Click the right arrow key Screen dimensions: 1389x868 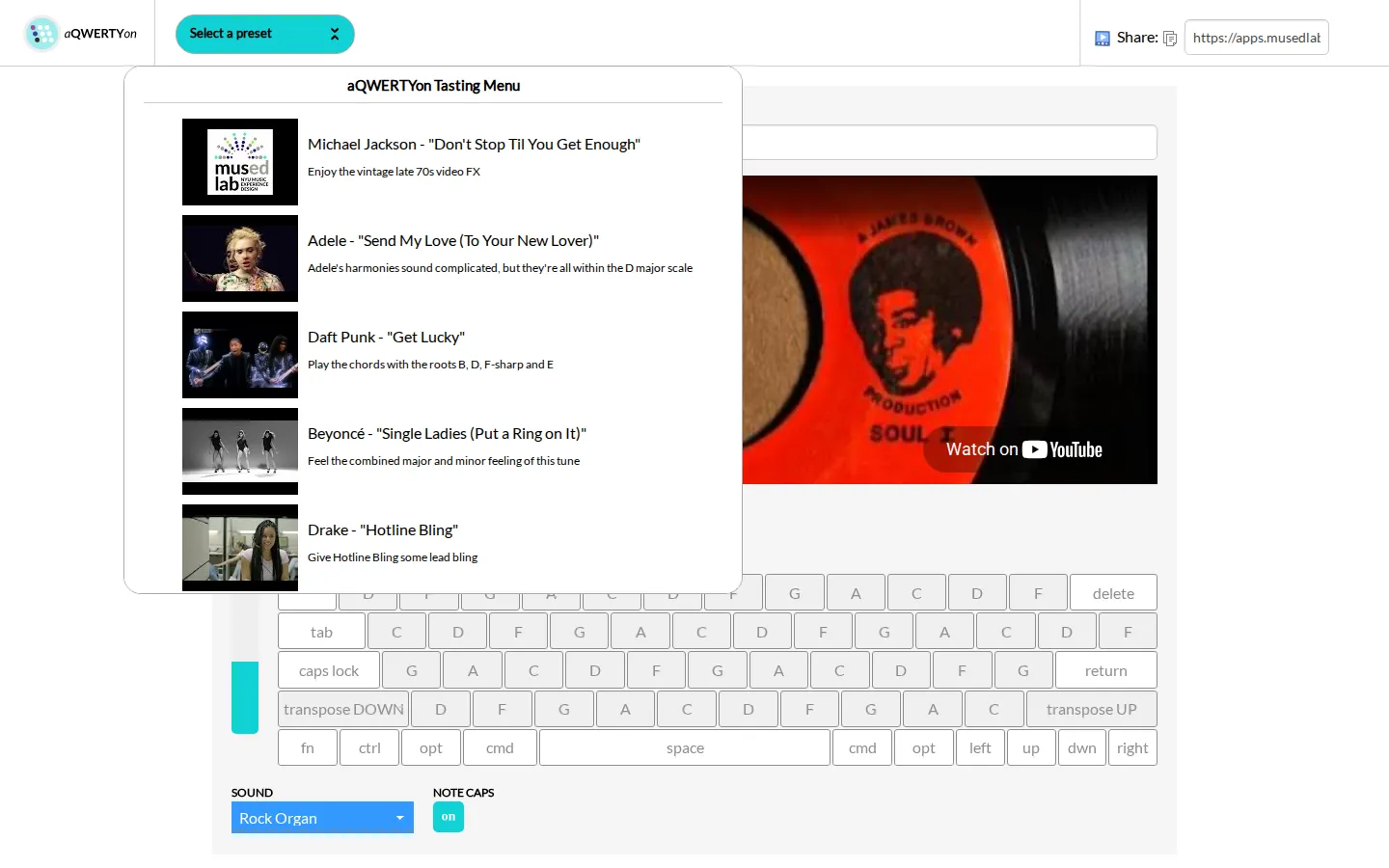click(1132, 747)
